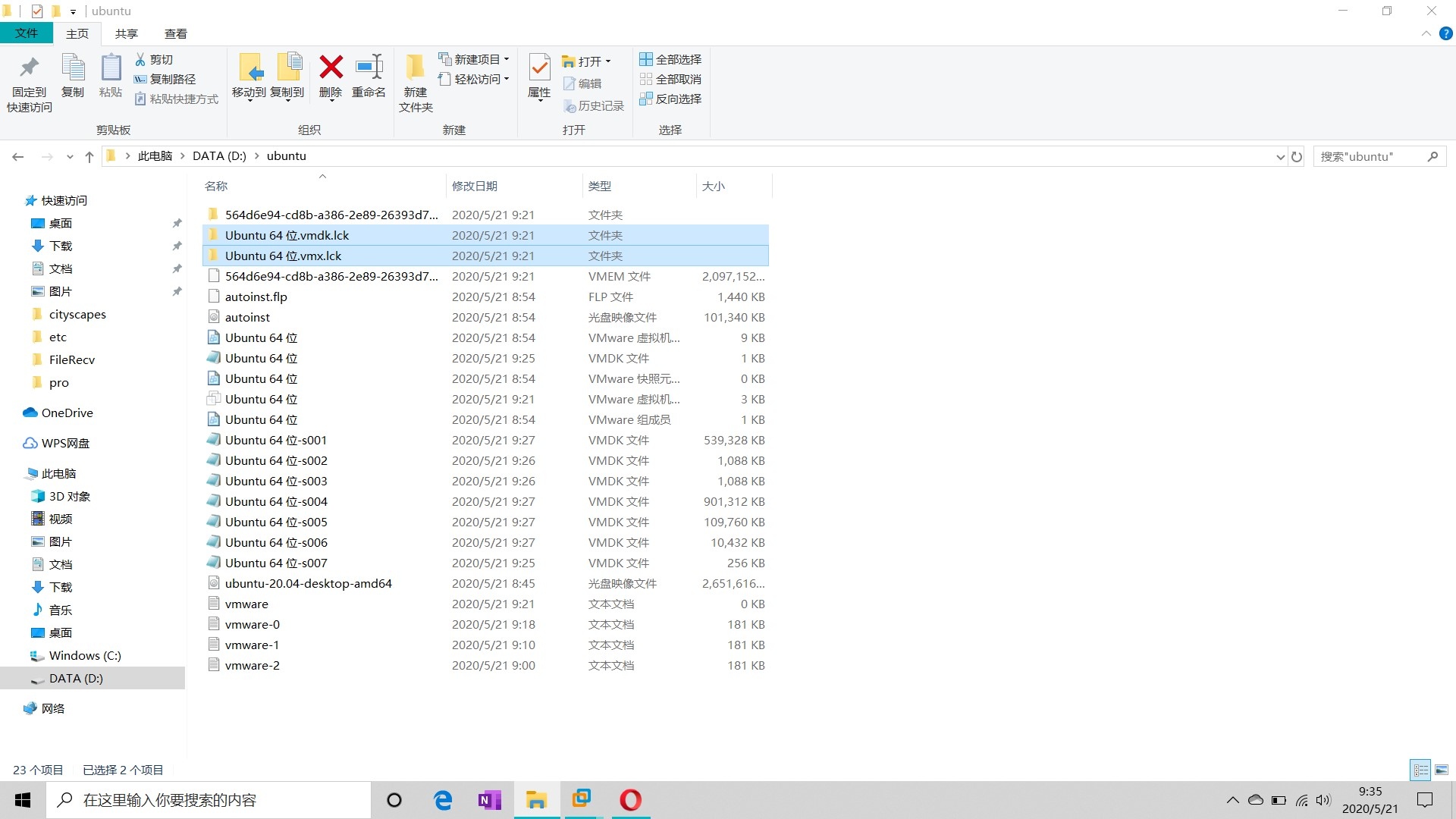Collapse the ribbon with the chevron
Image resolution: width=1456 pixels, height=819 pixels.
(x=1426, y=33)
